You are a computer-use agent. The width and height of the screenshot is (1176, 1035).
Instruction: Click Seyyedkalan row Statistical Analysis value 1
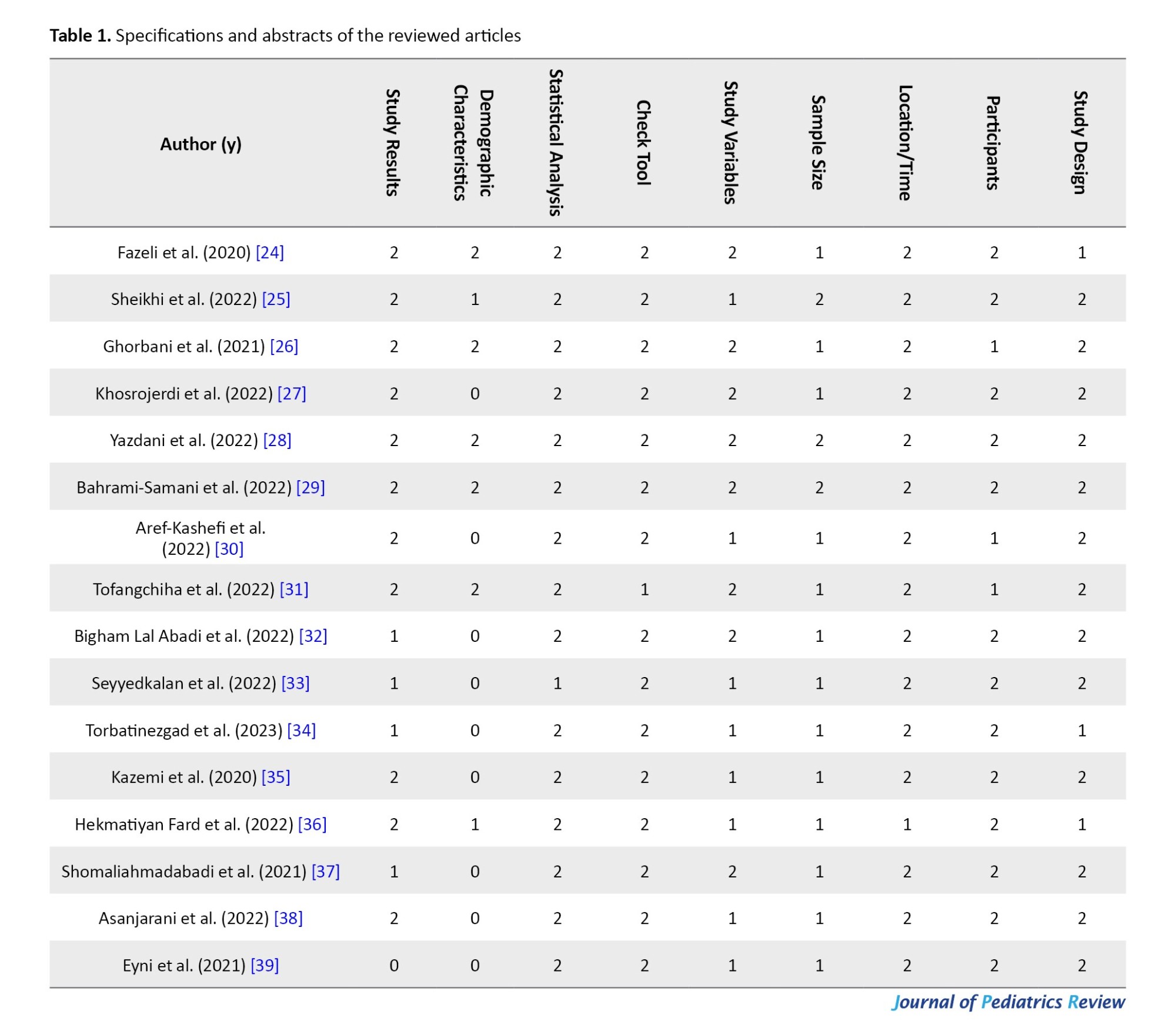tap(557, 684)
